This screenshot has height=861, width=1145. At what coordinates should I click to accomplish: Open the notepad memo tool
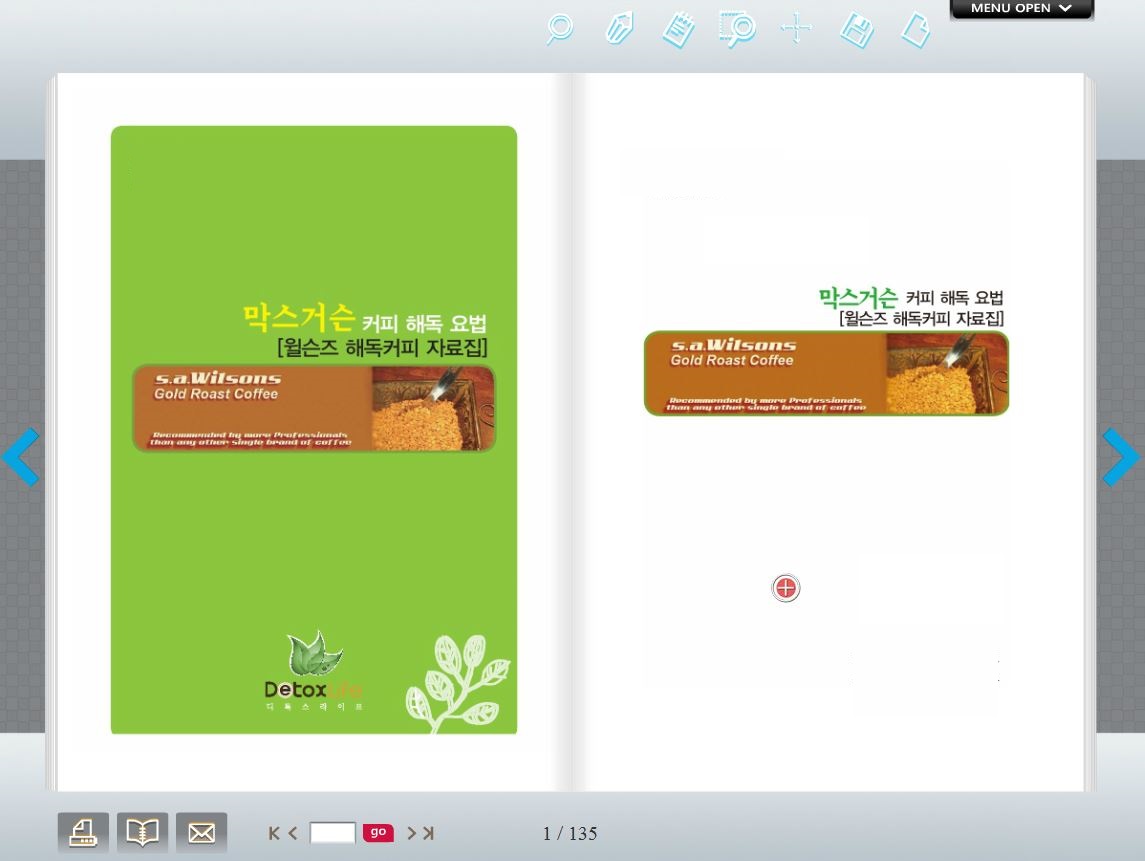pos(678,30)
